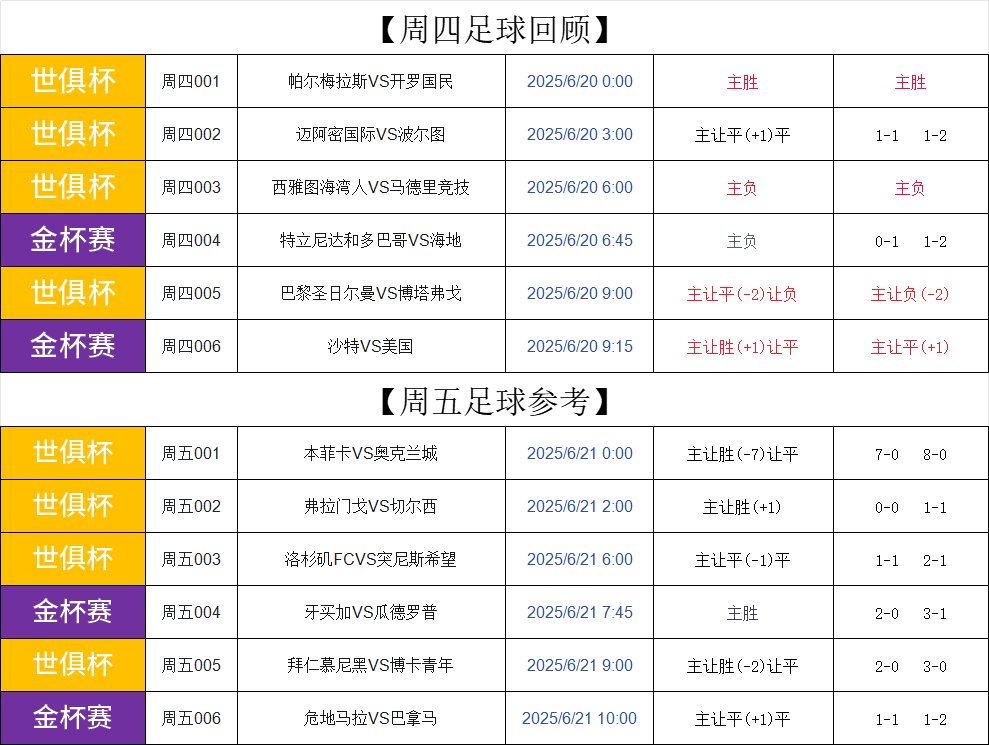Click 金杯赛 label in 周五004 row

[73, 613]
